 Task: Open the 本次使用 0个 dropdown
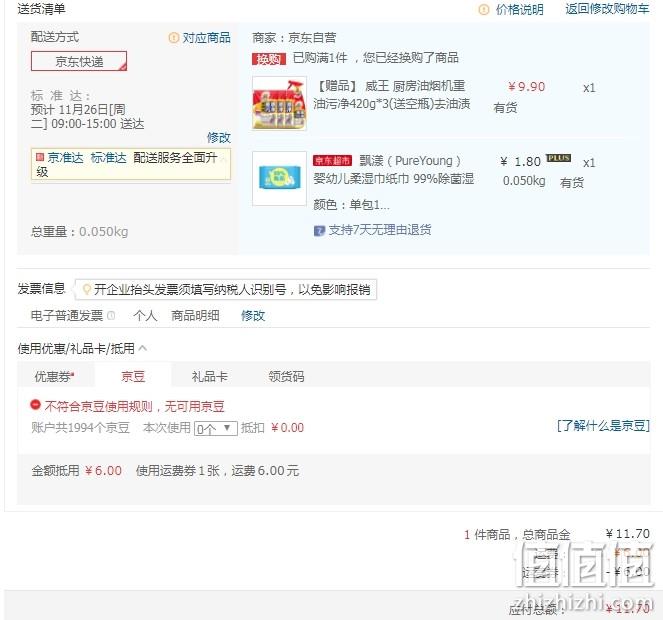tap(216, 428)
